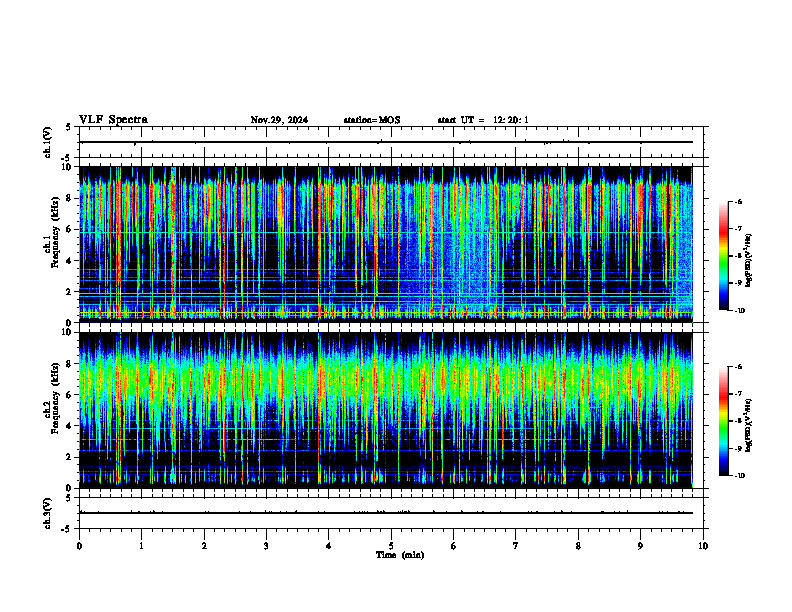Click the time axis tick label "5"

pyautogui.click(x=391, y=546)
